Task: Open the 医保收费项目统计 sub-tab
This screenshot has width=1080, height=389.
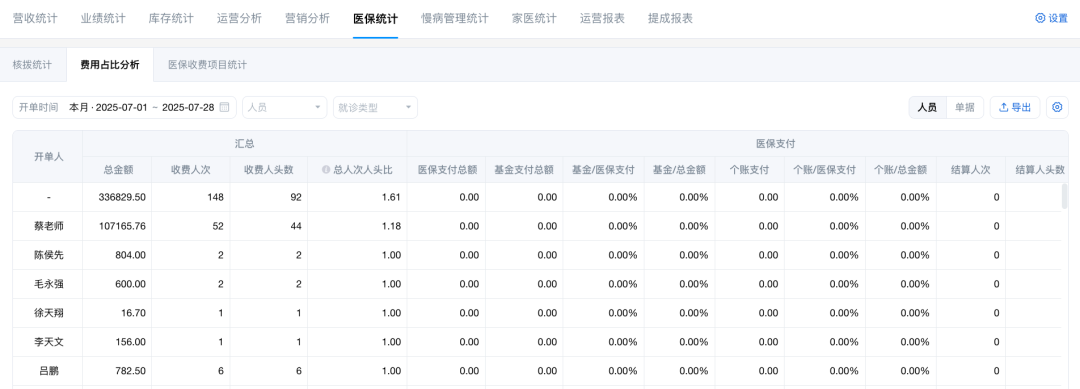Action: pos(207,65)
